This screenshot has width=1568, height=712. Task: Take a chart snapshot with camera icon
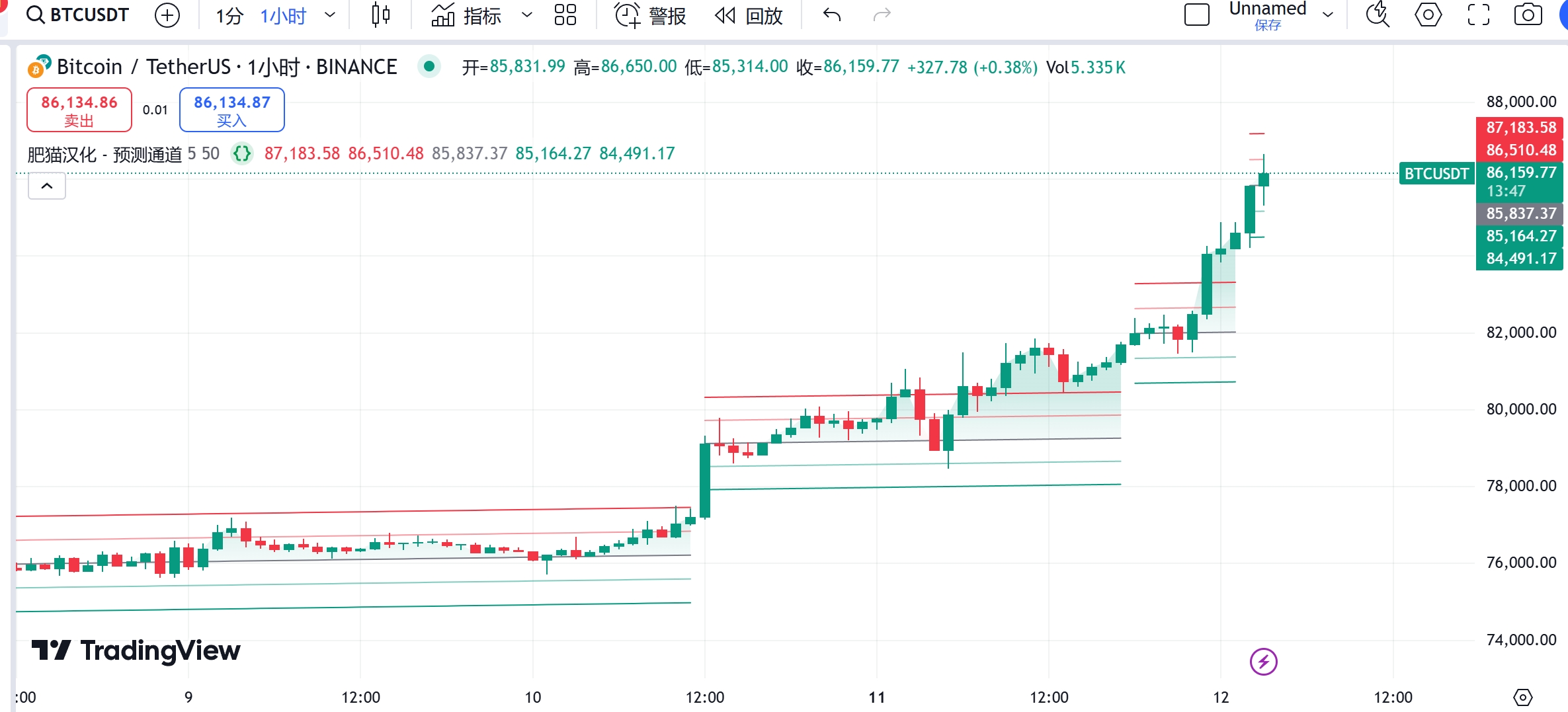coord(1528,15)
